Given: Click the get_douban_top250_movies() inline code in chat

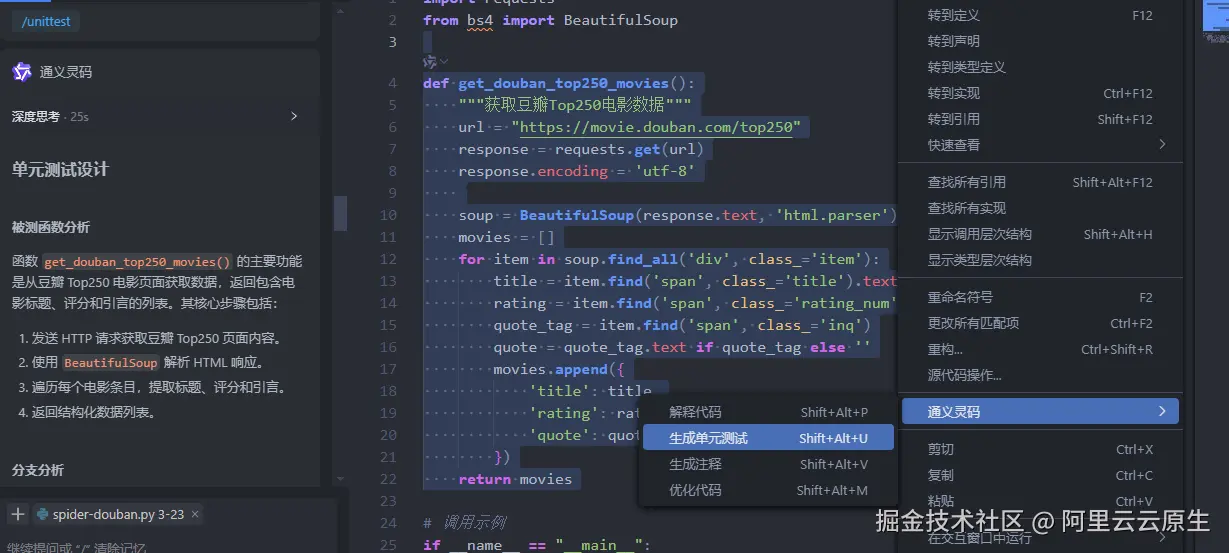Looking at the screenshot, I should pyautogui.click(x=137, y=262).
